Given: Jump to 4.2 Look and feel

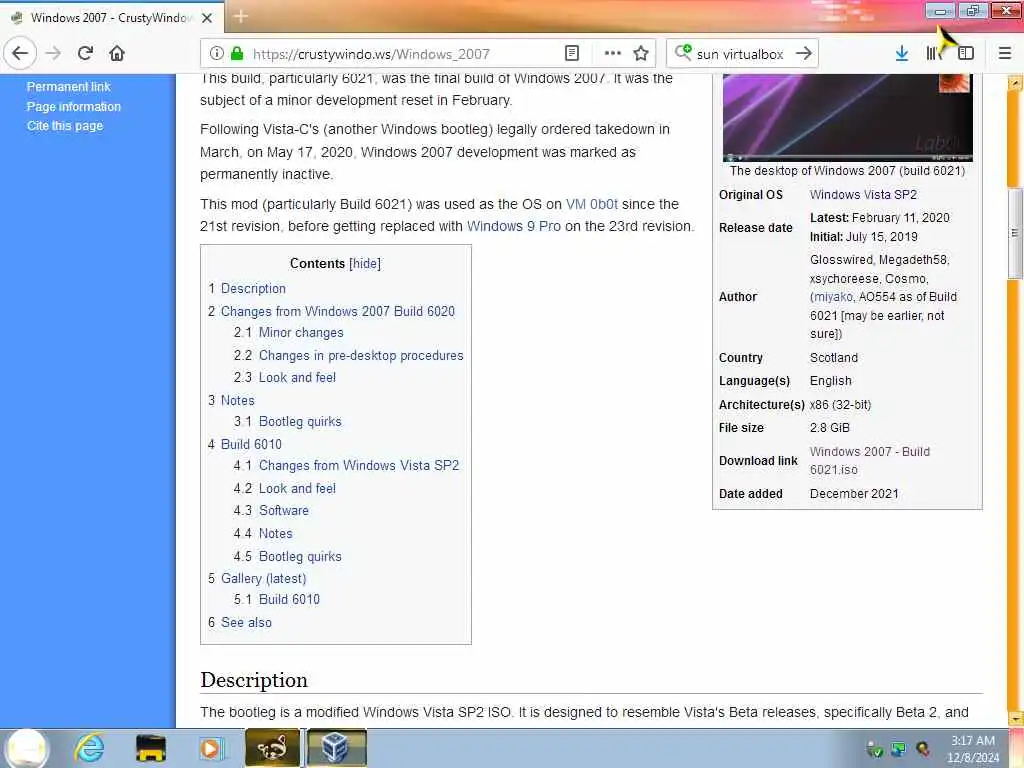Looking at the screenshot, I should [x=285, y=488].
